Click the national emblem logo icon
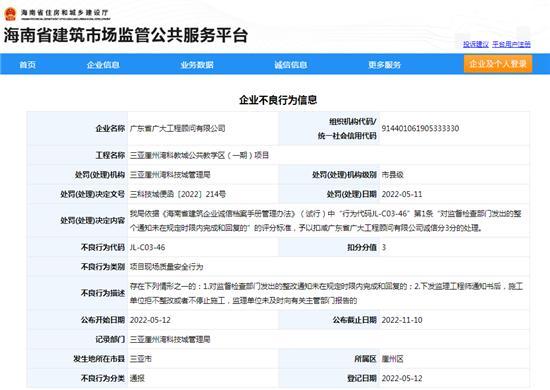 10,14
